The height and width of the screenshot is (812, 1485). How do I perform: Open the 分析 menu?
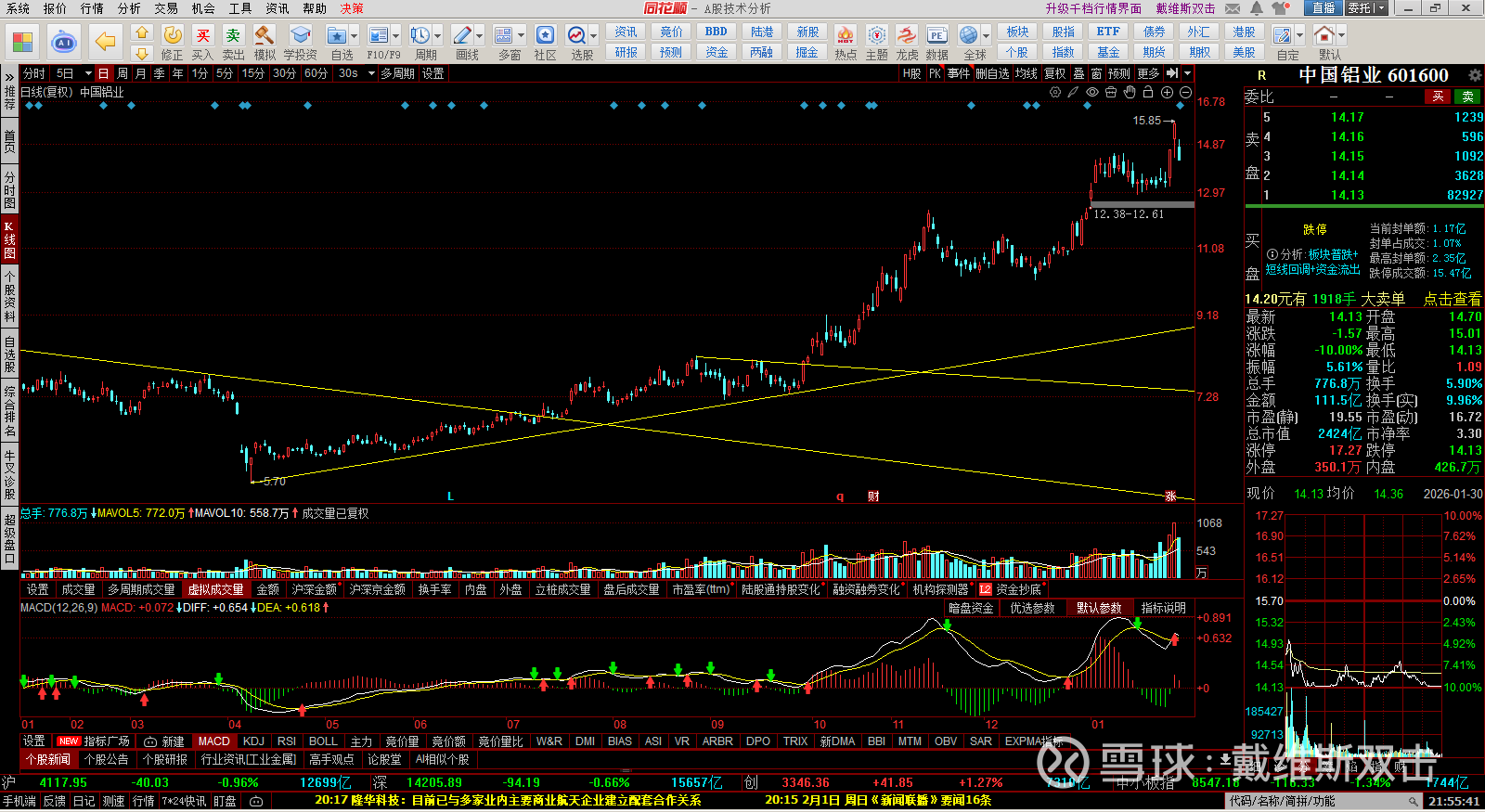[129, 8]
